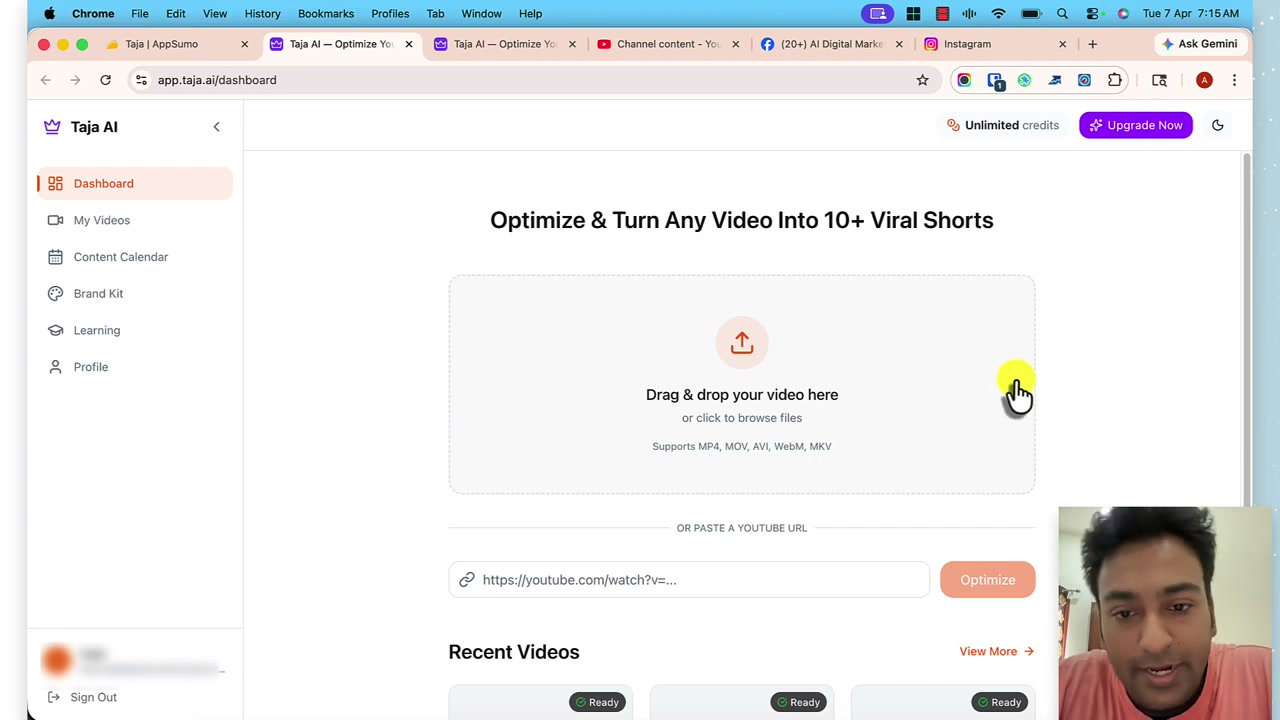Reload the current page

pyautogui.click(x=105, y=80)
